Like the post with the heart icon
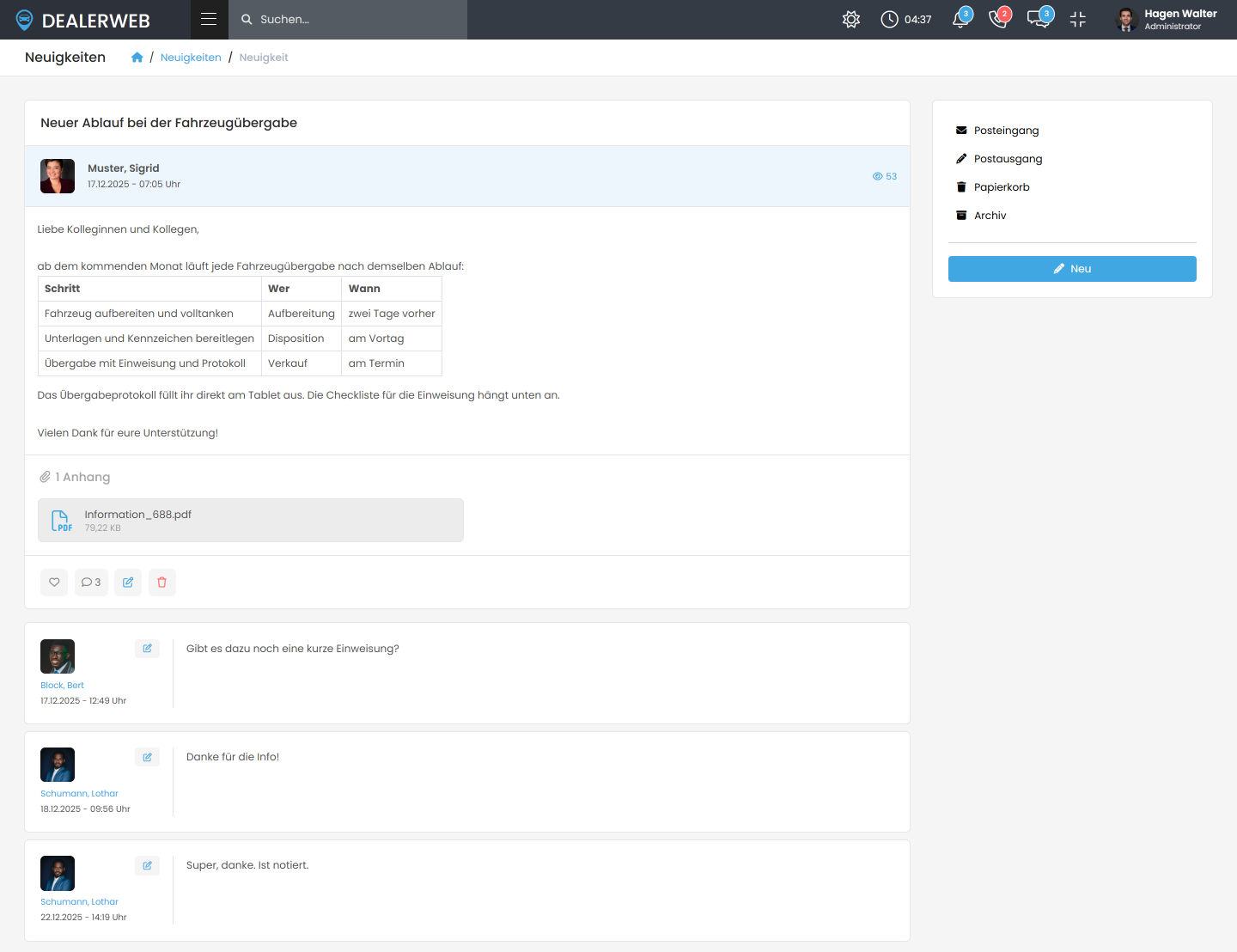The image size is (1237, 952). [54, 583]
